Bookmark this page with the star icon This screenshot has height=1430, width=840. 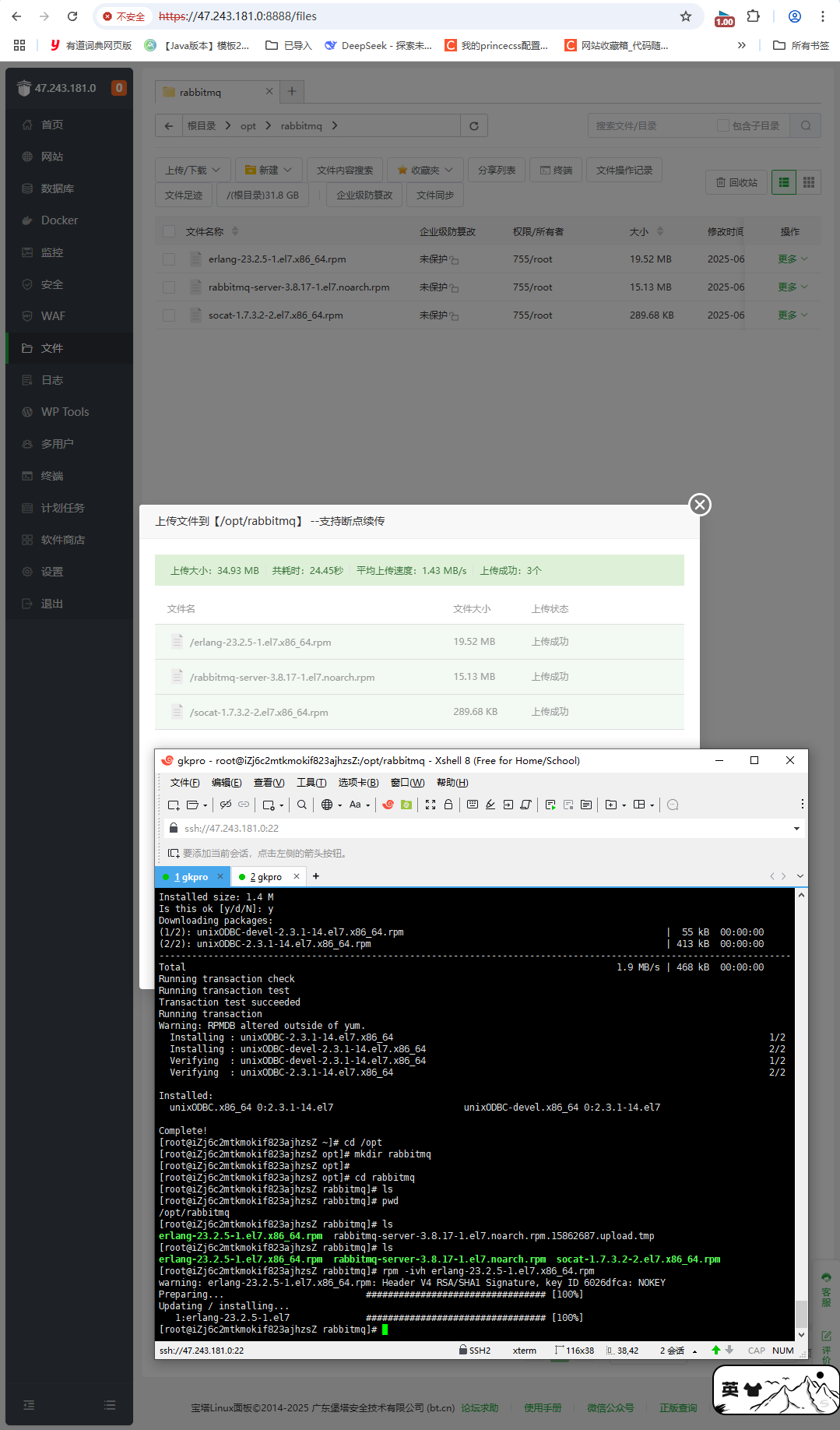(686, 16)
